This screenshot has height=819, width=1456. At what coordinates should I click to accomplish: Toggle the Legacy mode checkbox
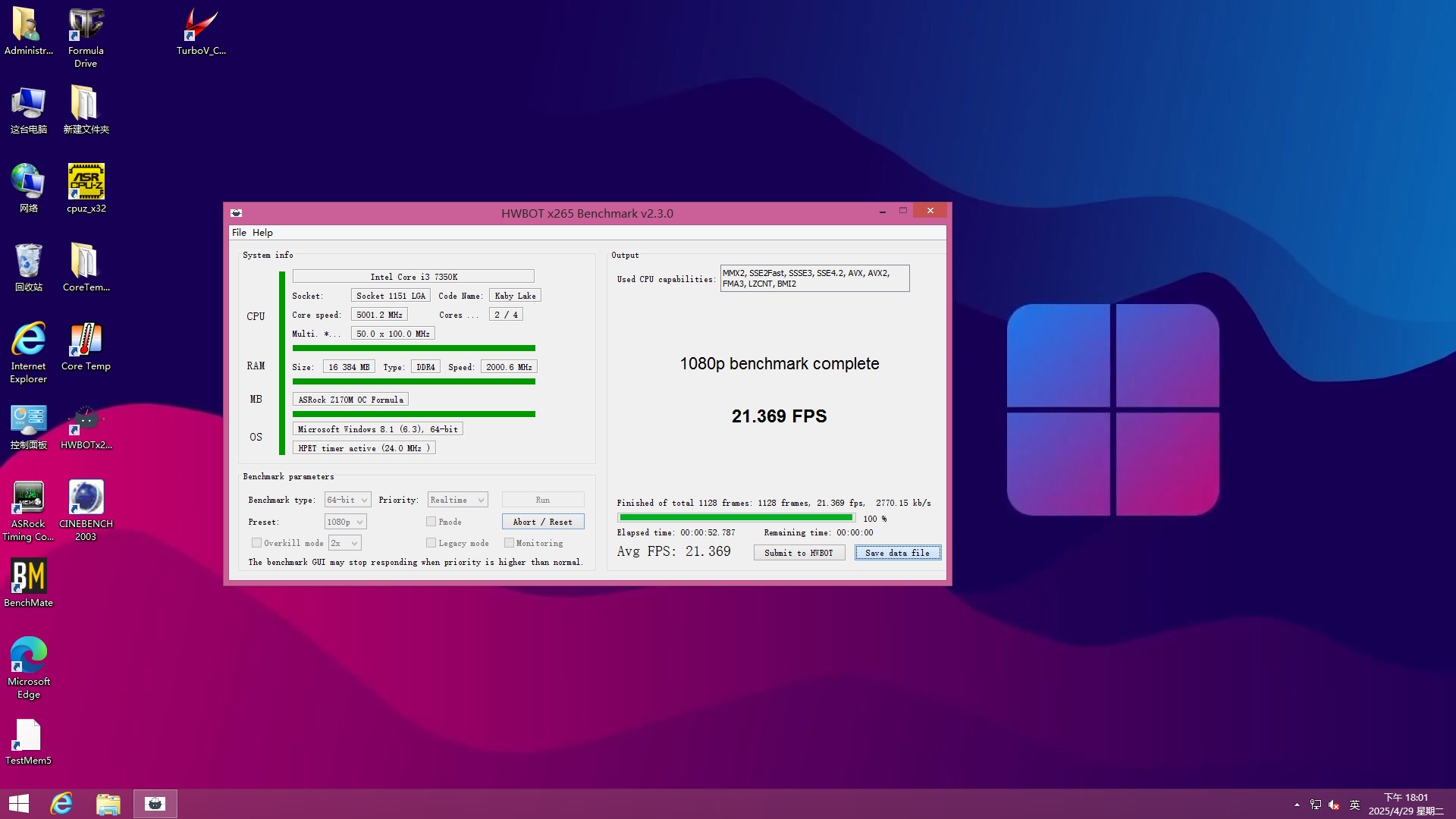431,543
